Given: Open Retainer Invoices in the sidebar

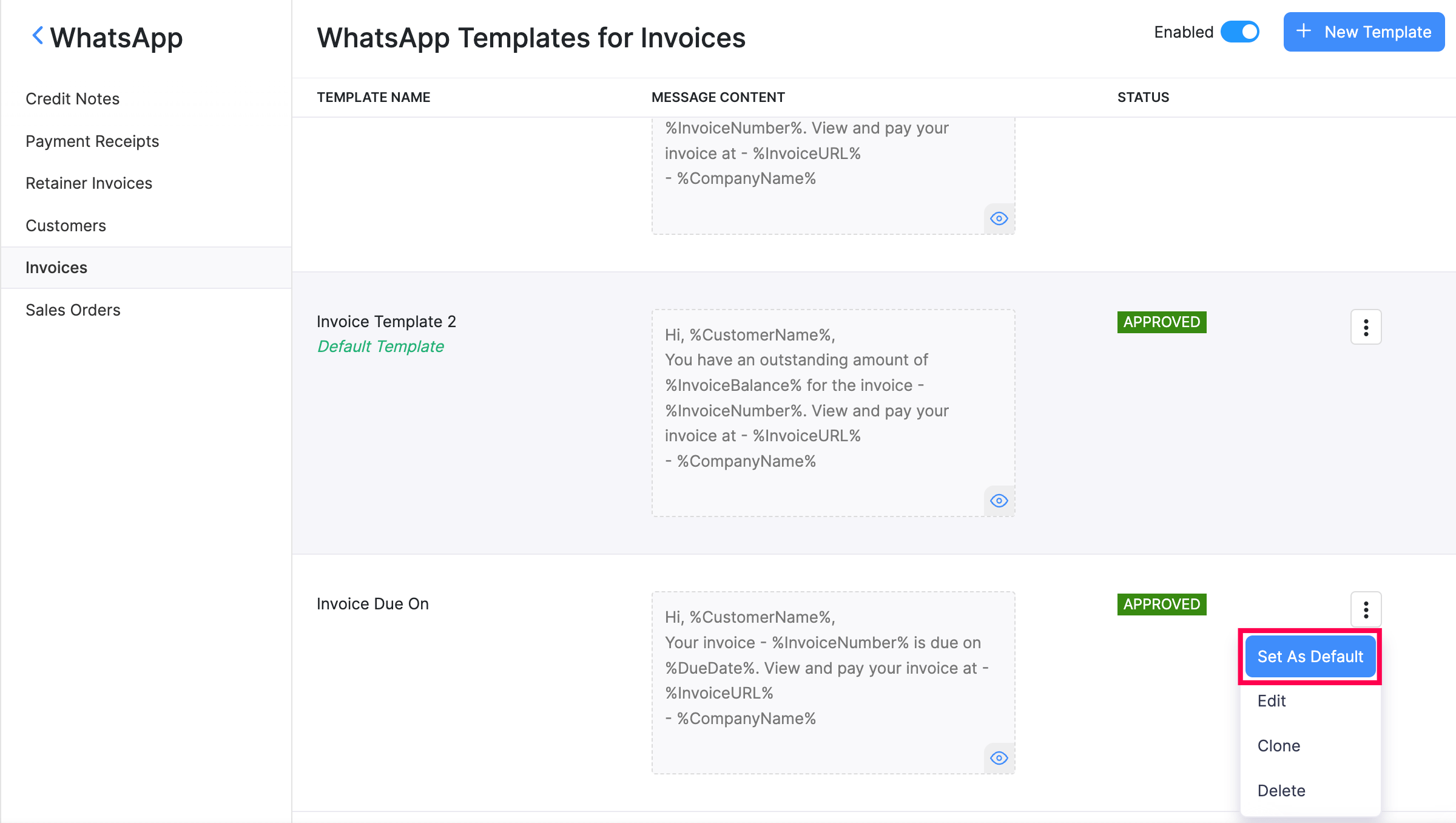Looking at the screenshot, I should pos(89,183).
